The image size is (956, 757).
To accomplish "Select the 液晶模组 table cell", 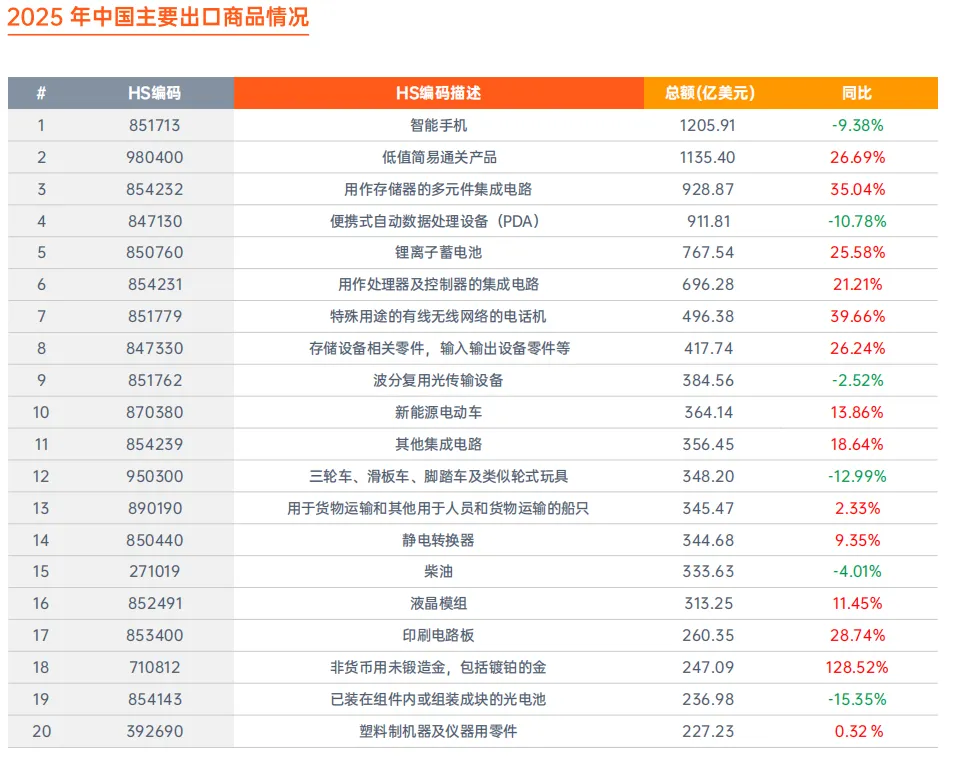I will (x=440, y=603).
